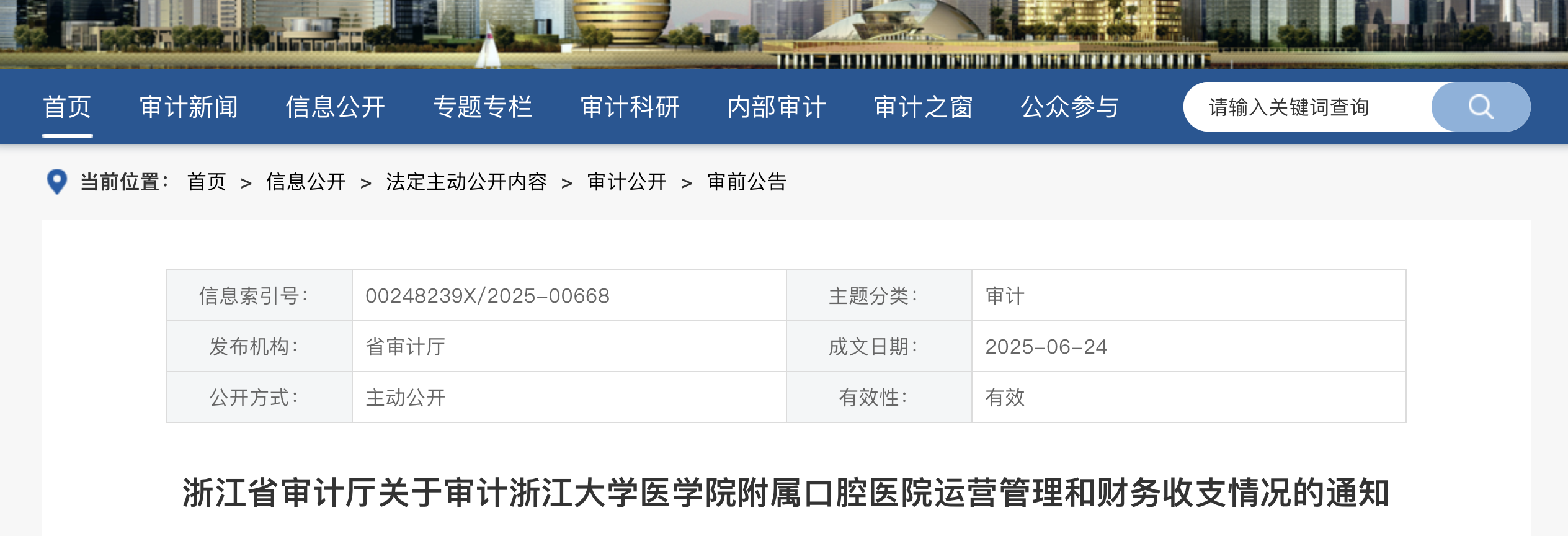1568x536 pixels.
Task: Open 法定主动公开内容 breadcrumb link
Action: coord(466,182)
